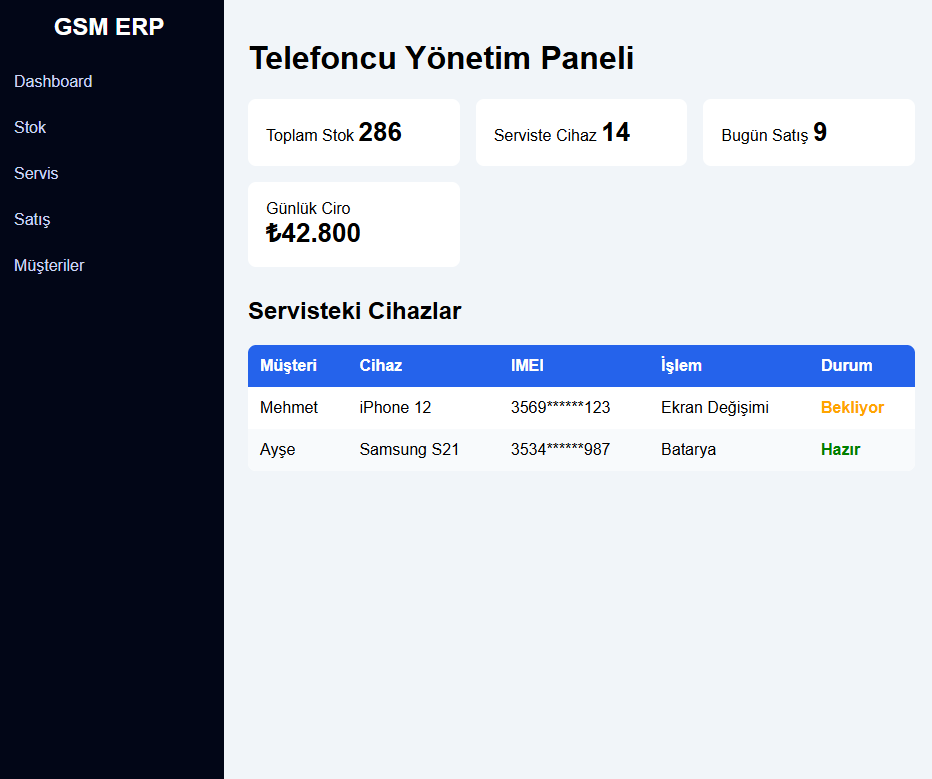Click the Durum column header
Screen dimensions: 932x779
tap(846, 366)
